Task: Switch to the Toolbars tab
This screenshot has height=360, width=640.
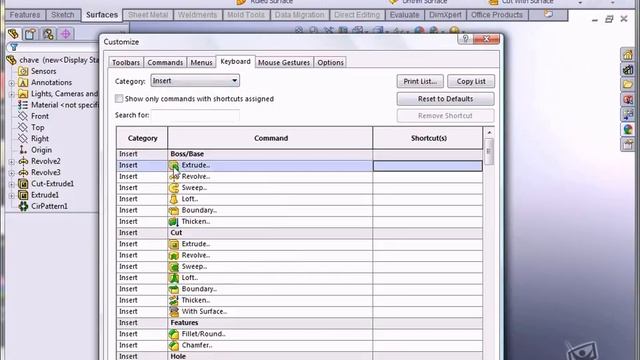Action: click(126, 62)
